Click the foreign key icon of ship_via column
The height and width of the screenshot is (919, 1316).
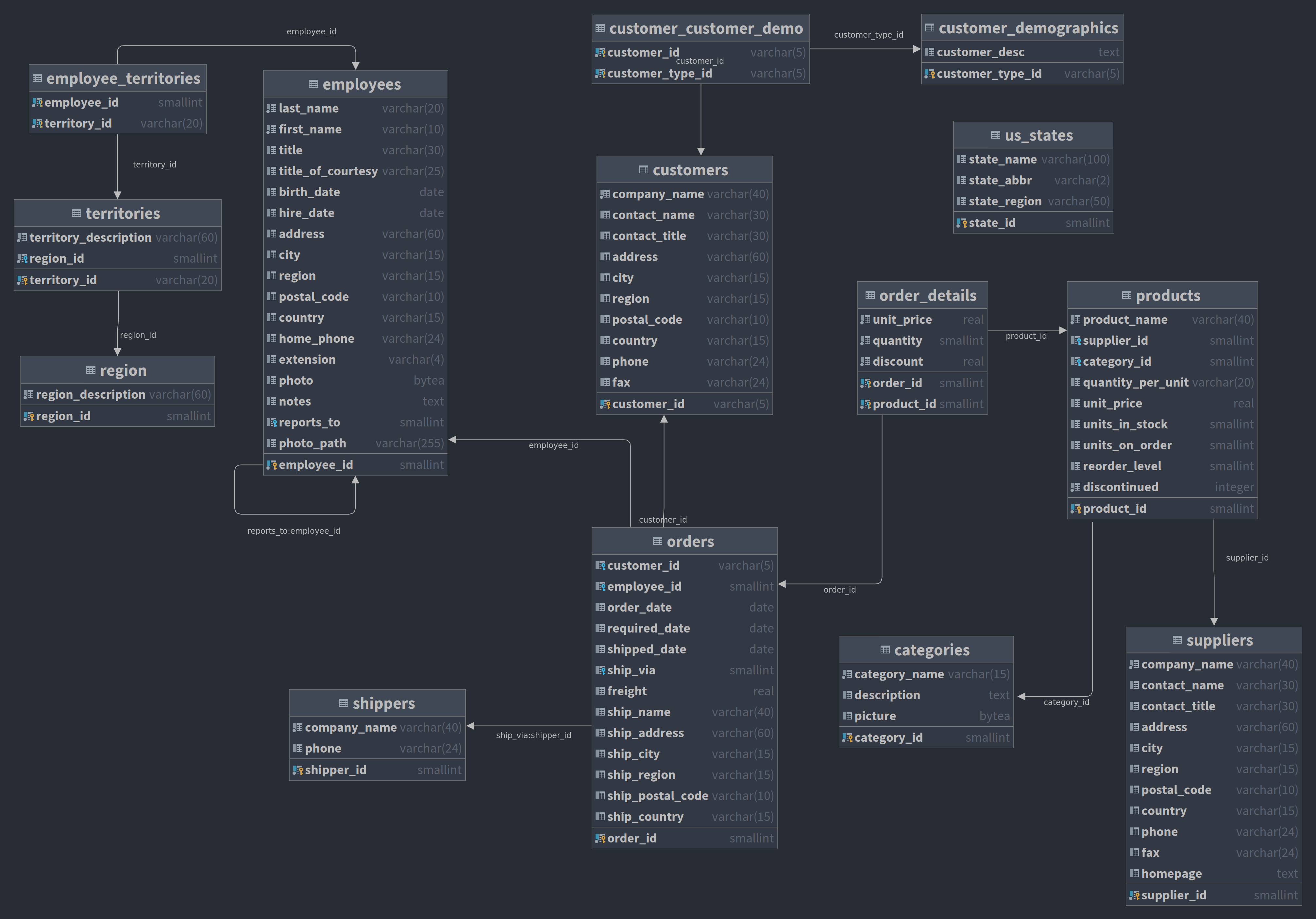[599, 670]
